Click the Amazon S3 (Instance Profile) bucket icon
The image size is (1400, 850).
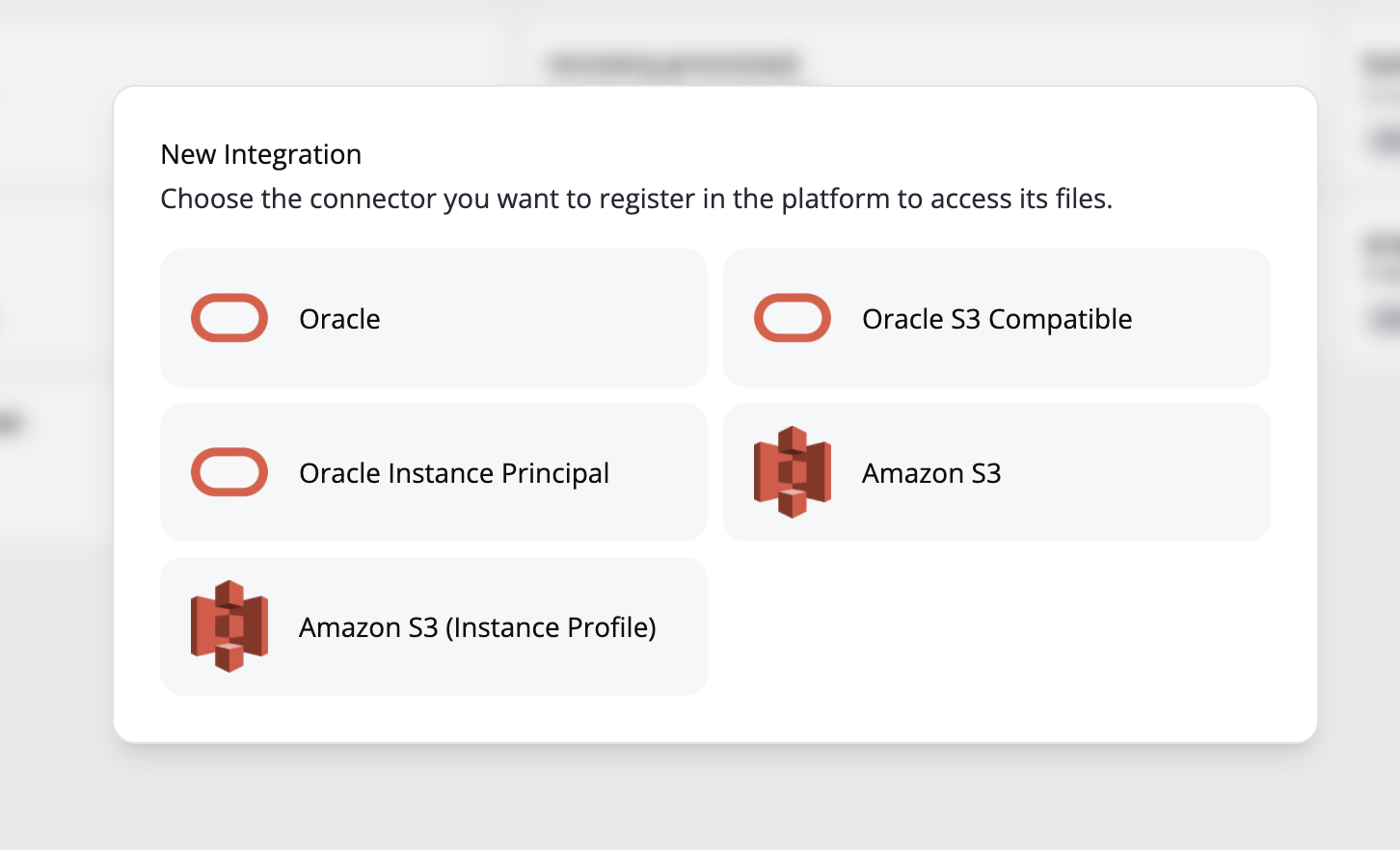[x=229, y=625]
